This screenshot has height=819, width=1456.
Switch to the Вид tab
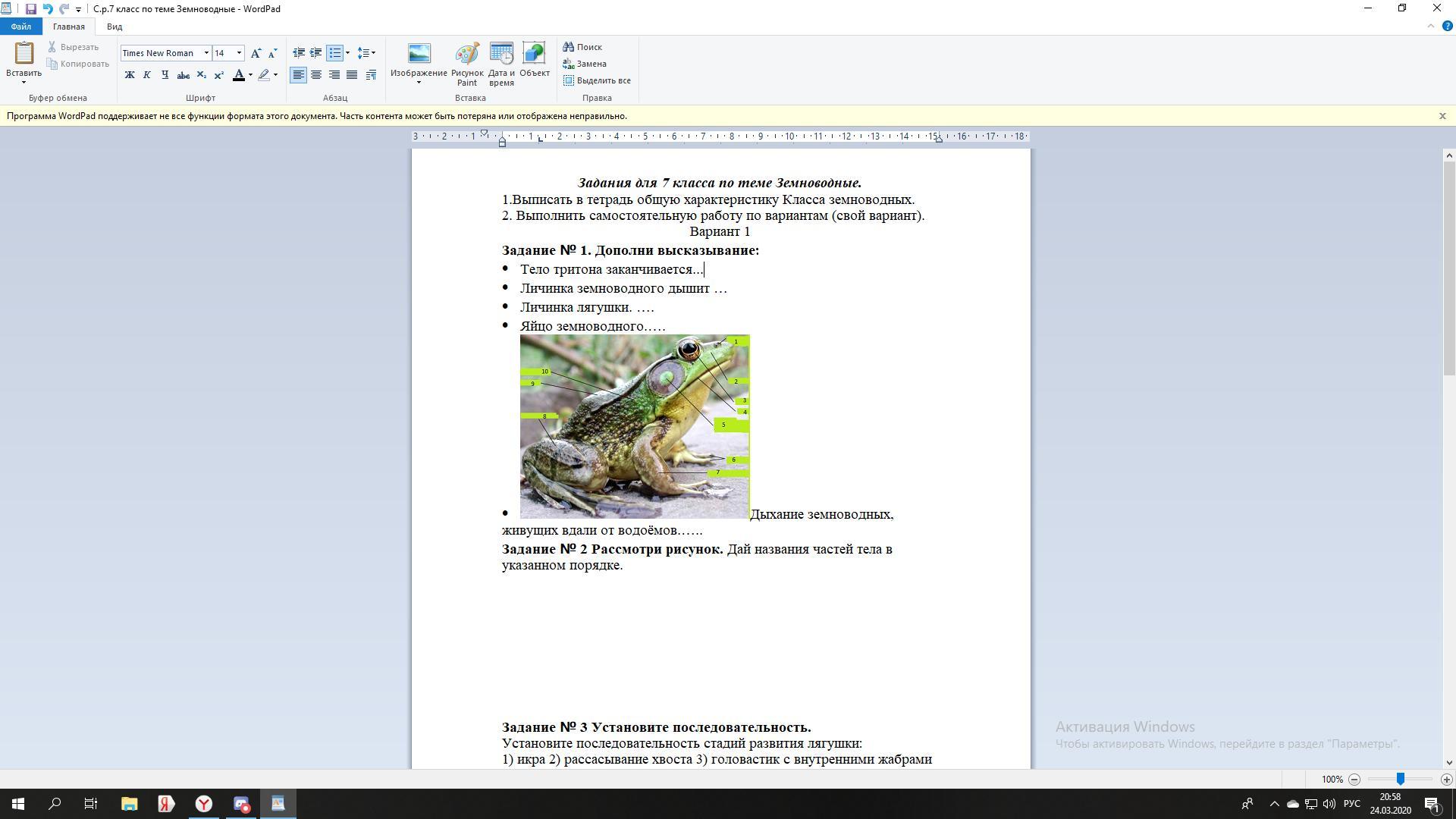click(x=115, y=27)
